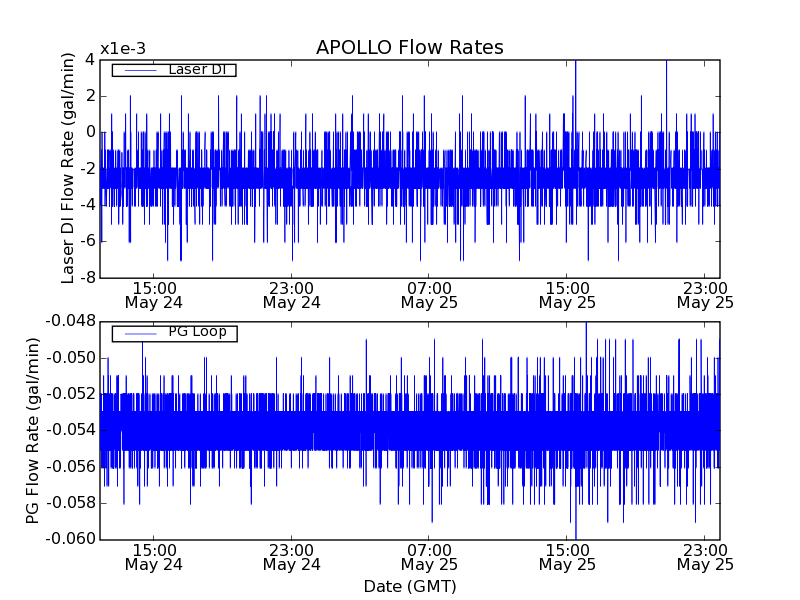Click the Date (GMT) x-axis label
The width and height of the screenshot is (800, 600).
[409, 586]
